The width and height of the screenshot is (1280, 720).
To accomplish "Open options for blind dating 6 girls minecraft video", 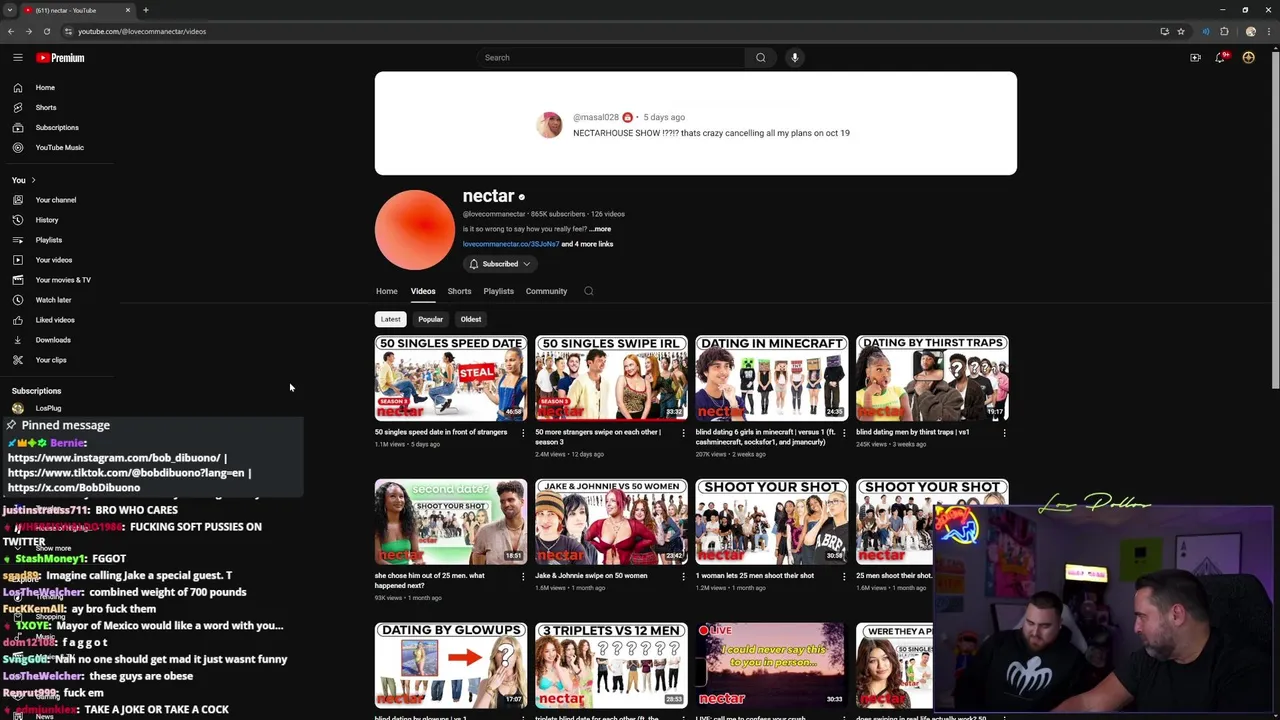I will (x=844, y=433).
